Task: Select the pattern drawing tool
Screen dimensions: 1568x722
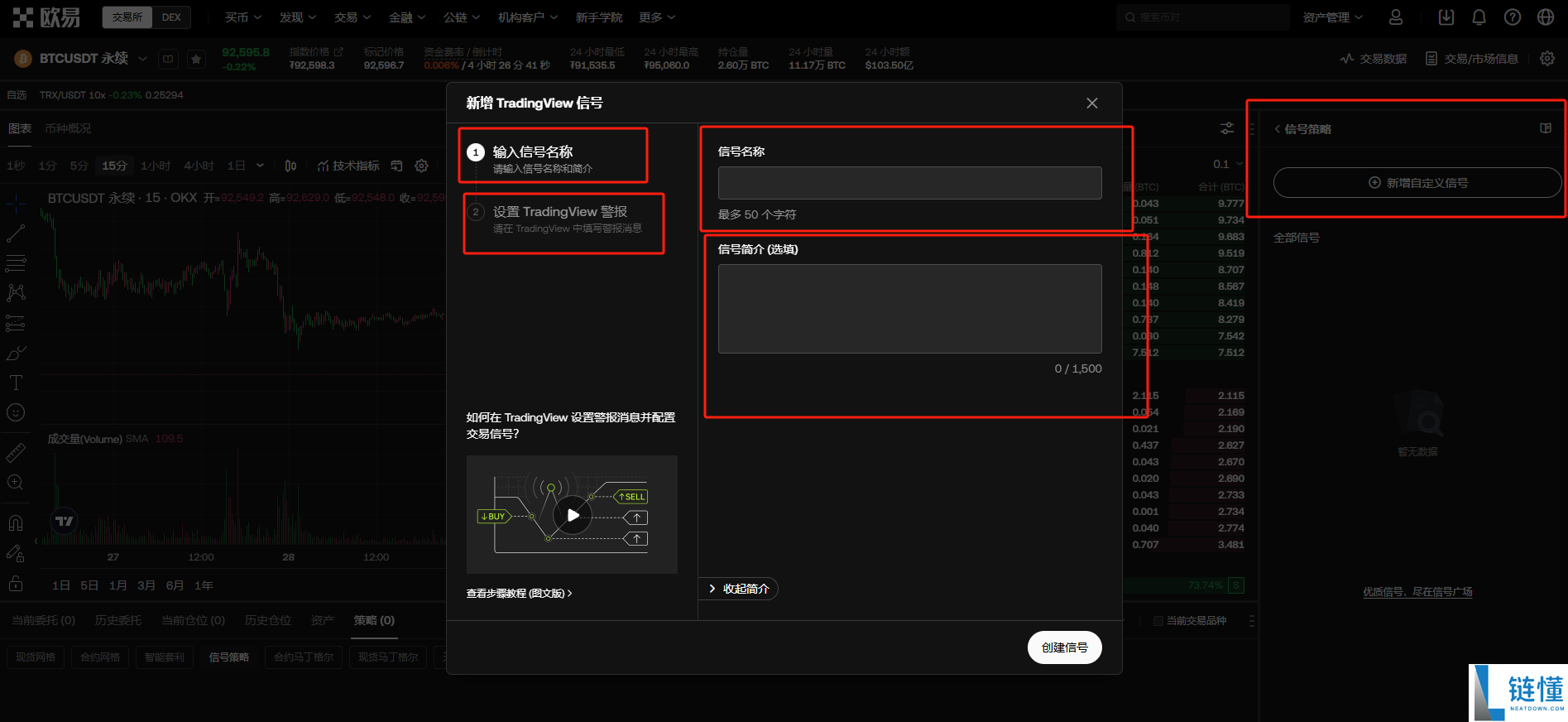Action: point(16,293)
